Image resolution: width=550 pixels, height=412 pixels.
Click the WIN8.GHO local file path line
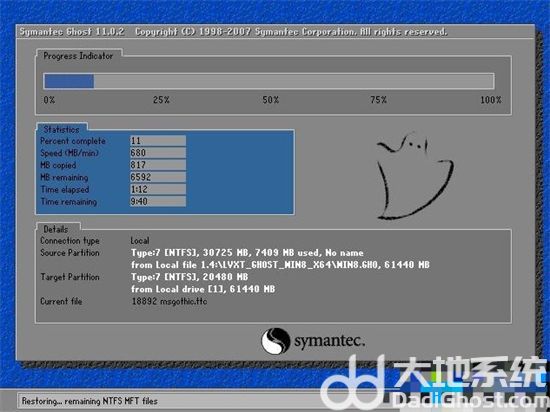(280, 265)
